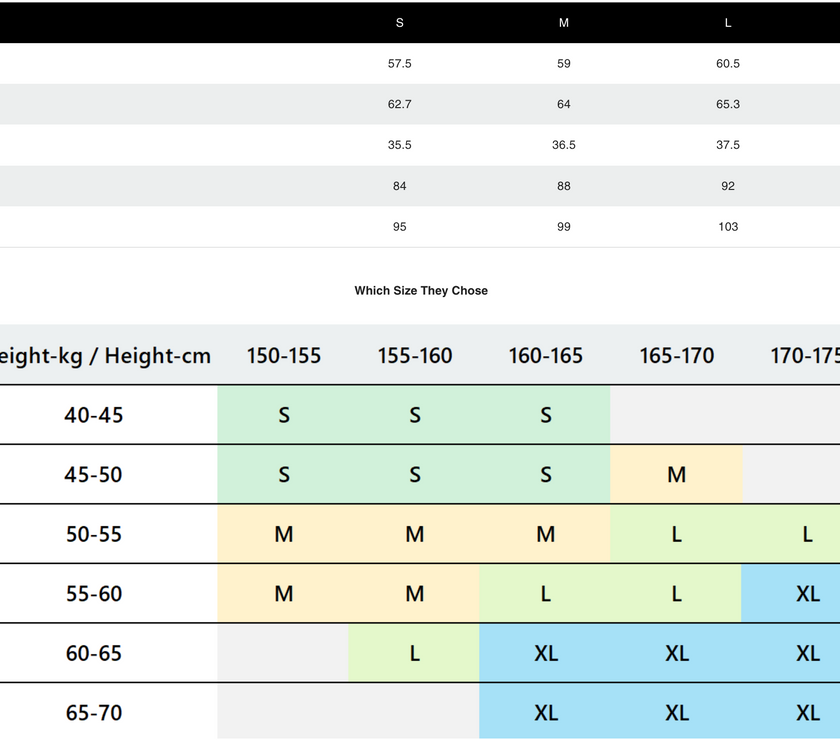This screenshot has width=840, height=740.
Task: Select the 55-60 weight row label
Action: 94,594
